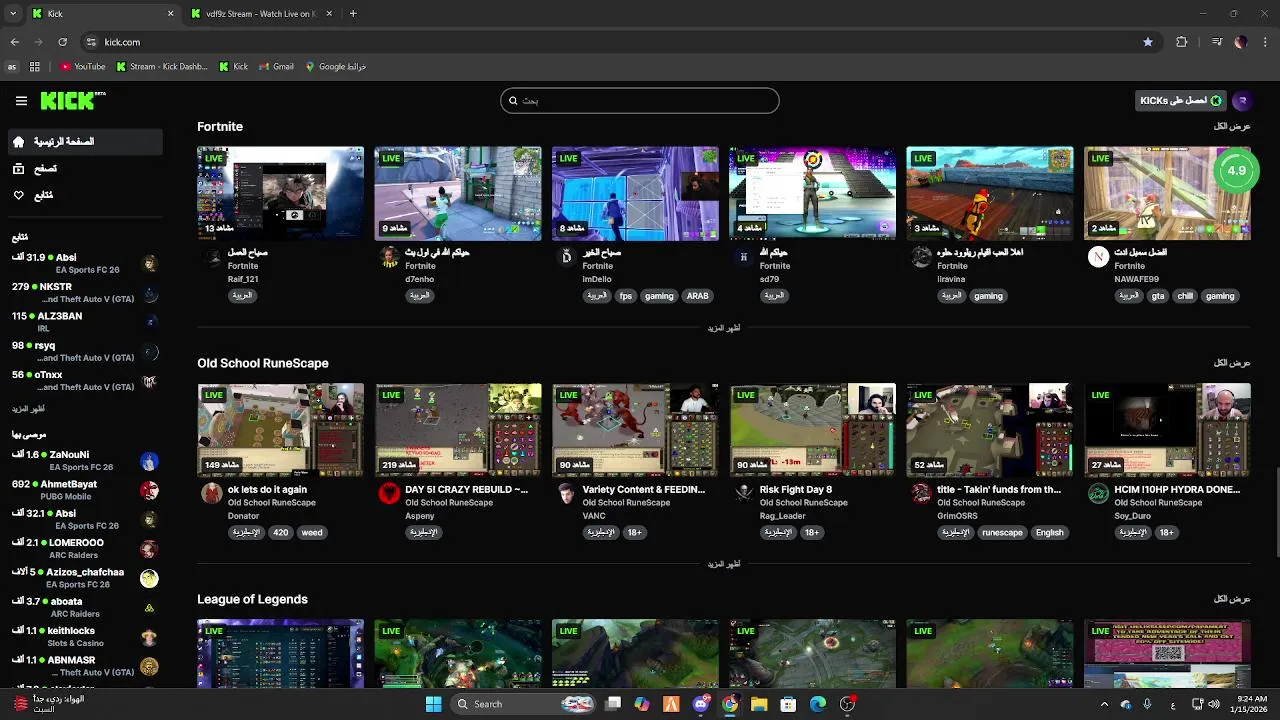1280x720 pixels.
Task: Open rsyq channel in sidebar
Action: click(86, 351)
